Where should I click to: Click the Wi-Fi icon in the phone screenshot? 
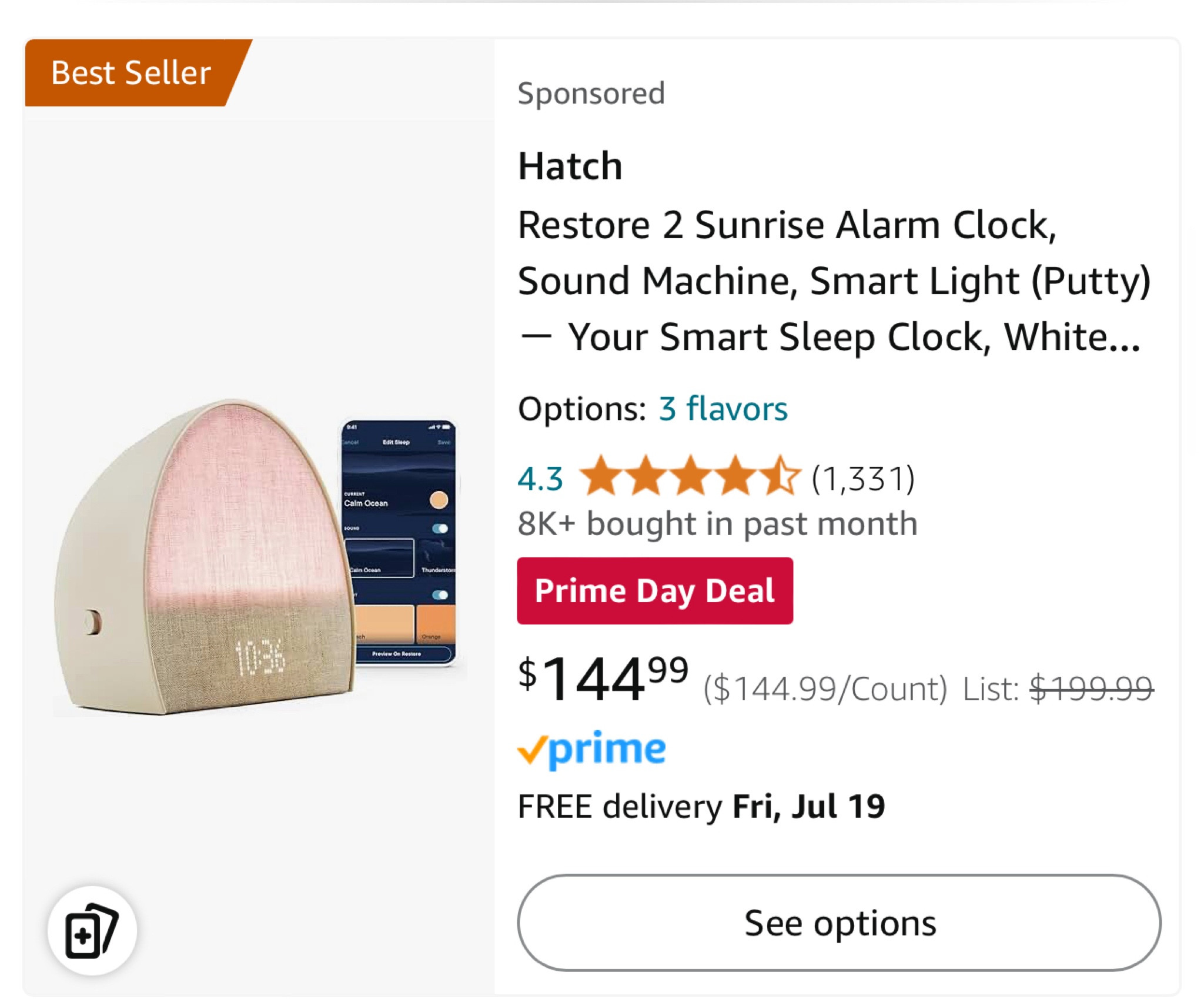(x=437, y=427)
